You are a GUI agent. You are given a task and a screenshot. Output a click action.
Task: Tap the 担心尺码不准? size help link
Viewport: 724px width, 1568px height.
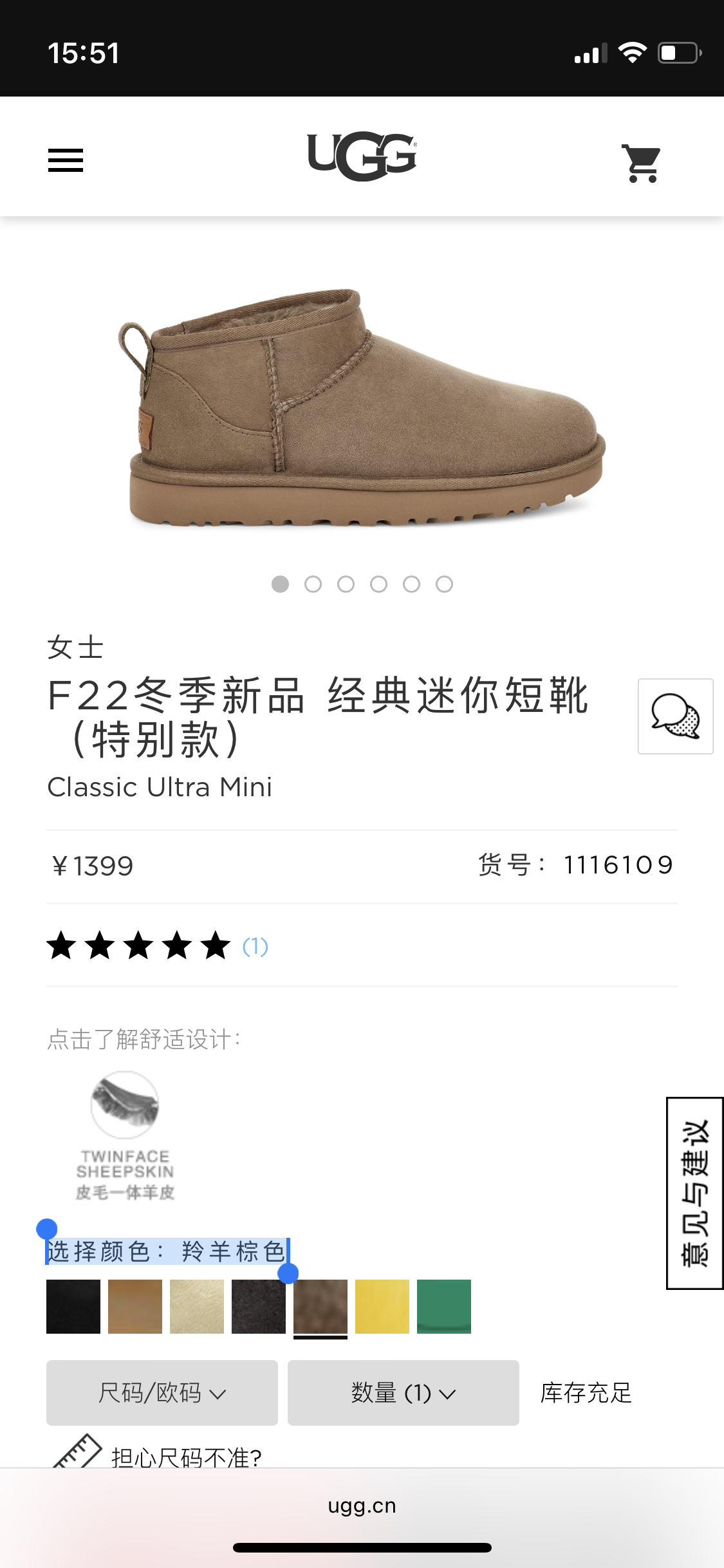(x=187, y=1457)
